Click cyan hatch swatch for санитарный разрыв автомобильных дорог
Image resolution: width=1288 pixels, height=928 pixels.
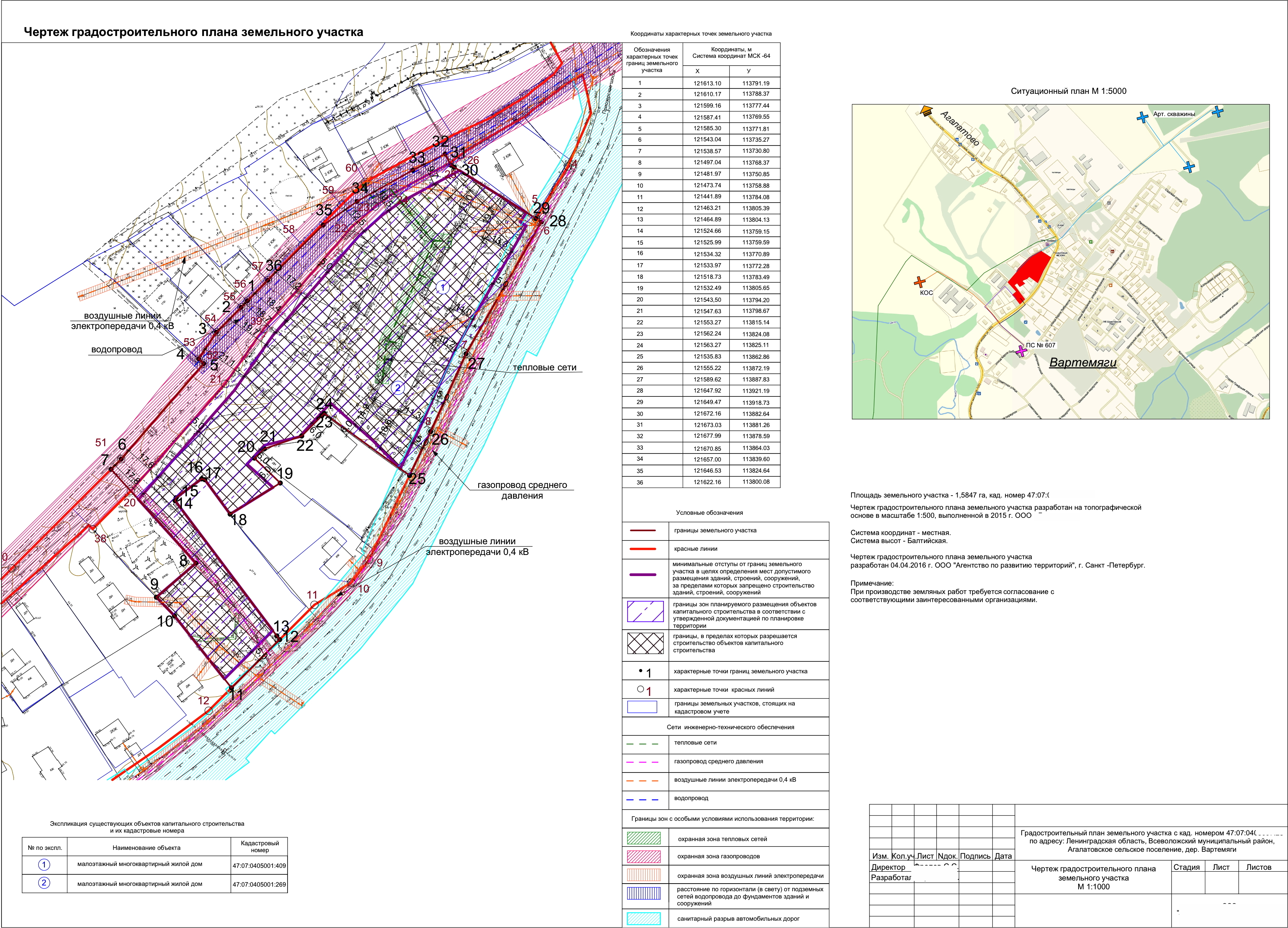pyautogui.click(x=644, y=918)
